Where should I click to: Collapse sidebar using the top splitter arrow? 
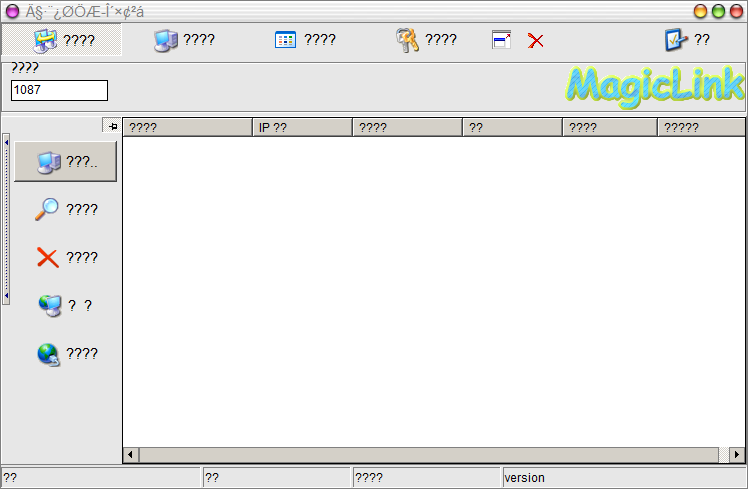(x=6, y=141)
